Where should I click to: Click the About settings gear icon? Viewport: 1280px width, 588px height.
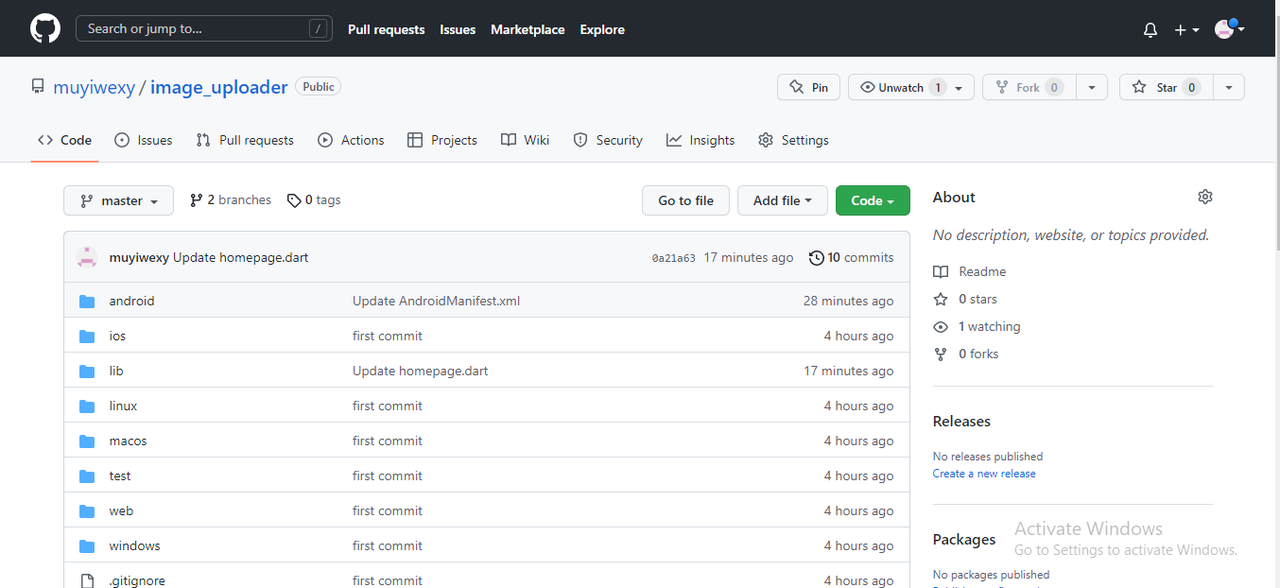tap(1205, 197)
